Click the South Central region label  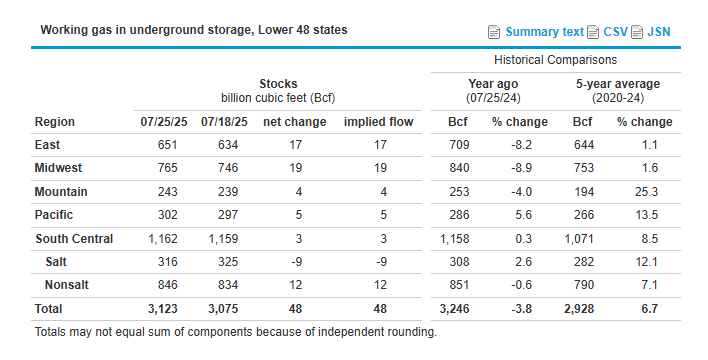tap(74, 238)
